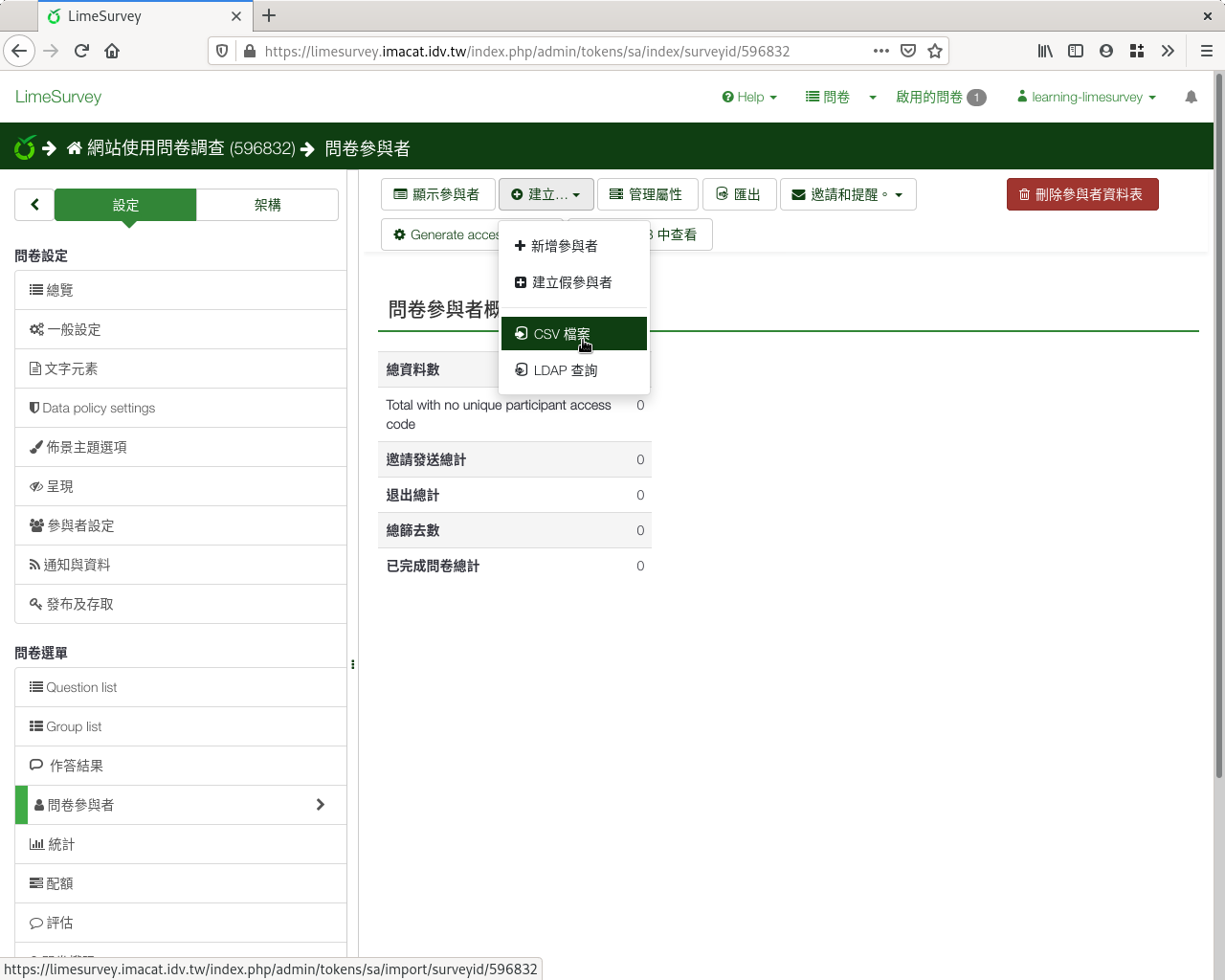The width and height of the screenshot is (1225, 980).
Task: Open 評估 assessments in sidebar
Action: [181, 923]
